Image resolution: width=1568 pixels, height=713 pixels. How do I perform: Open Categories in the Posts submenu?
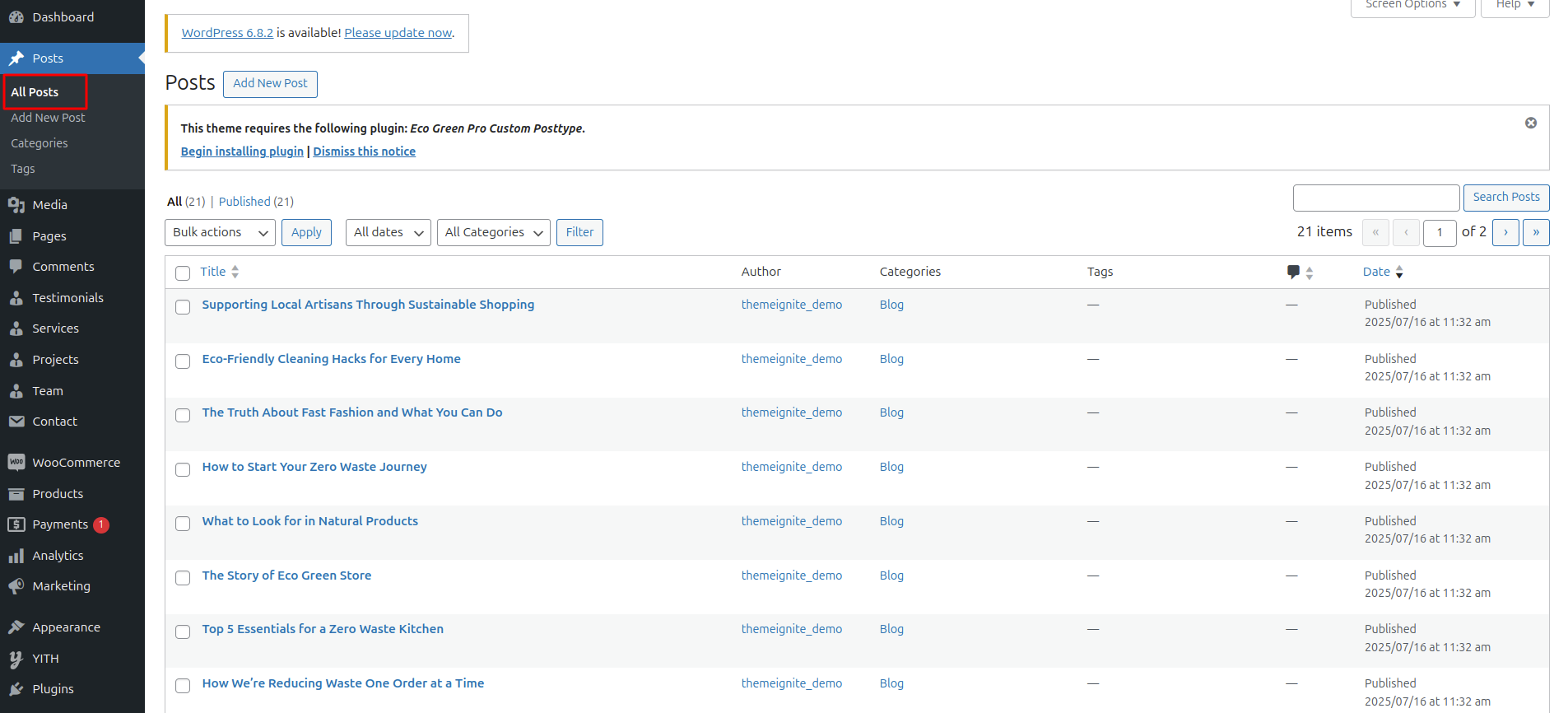40,143
